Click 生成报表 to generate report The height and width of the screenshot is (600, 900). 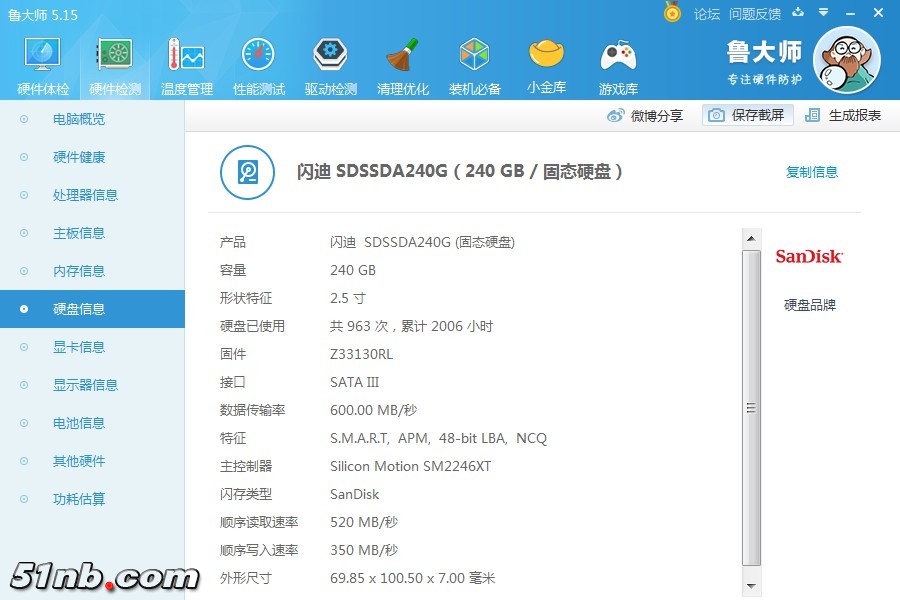pos(844,115)
